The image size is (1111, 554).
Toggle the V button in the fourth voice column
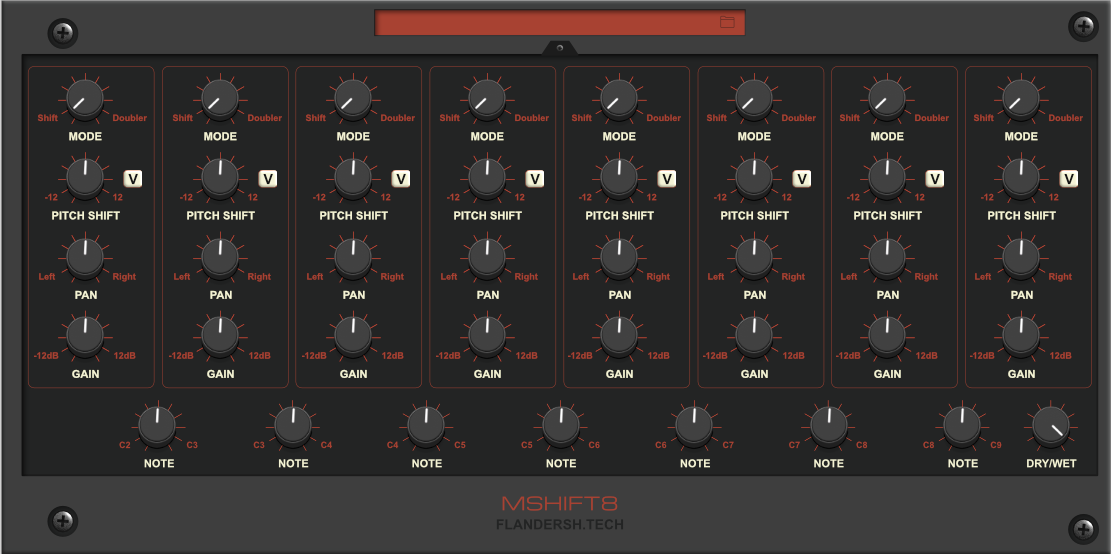tap(535, 179)
